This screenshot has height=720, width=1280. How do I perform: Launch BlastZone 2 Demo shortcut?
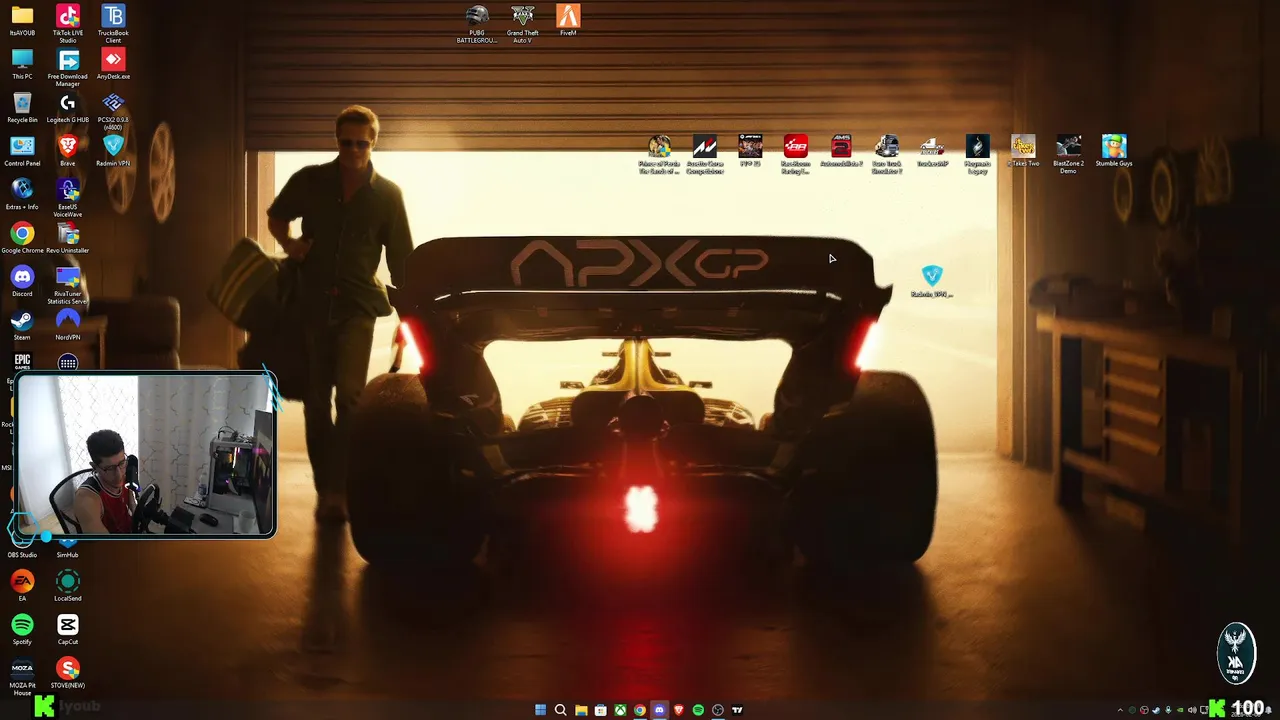pos(1068,154)
